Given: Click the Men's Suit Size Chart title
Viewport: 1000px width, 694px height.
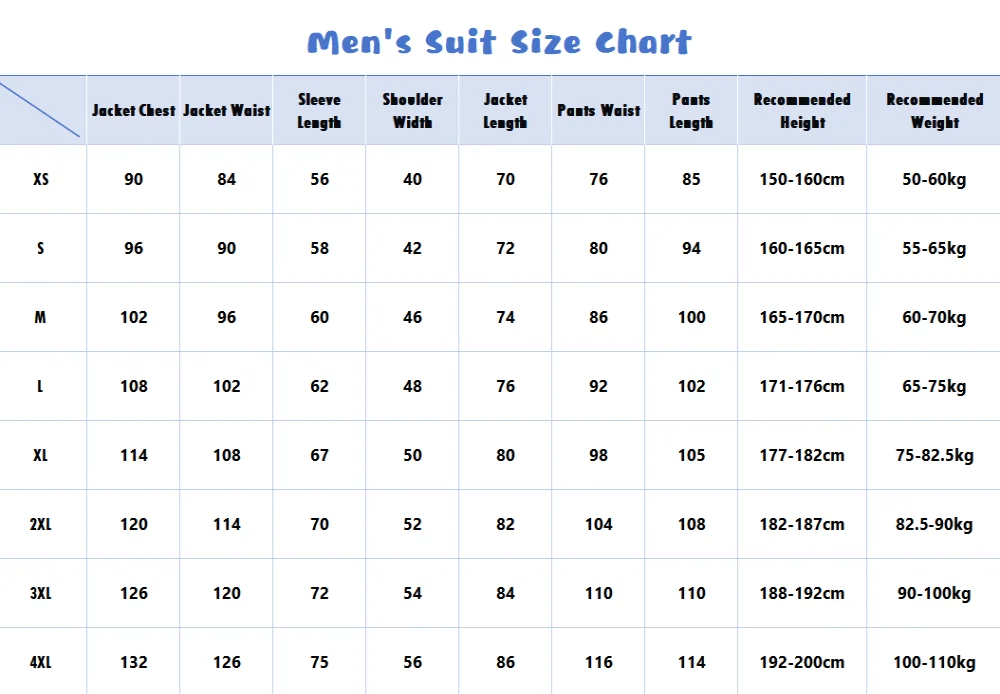Looking at the screenshot, I should coord(499,43).
